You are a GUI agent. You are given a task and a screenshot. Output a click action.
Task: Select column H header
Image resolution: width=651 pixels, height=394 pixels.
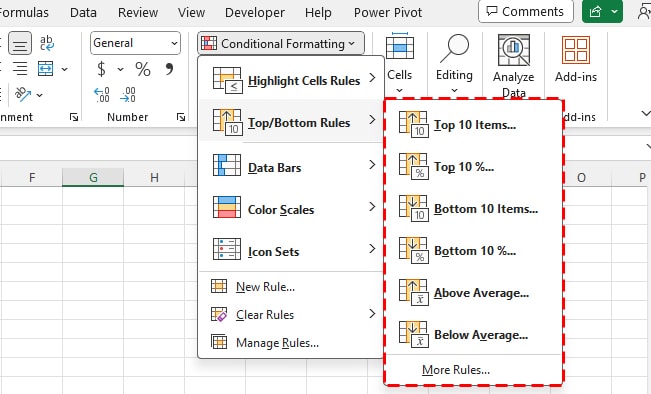[154, 178]
